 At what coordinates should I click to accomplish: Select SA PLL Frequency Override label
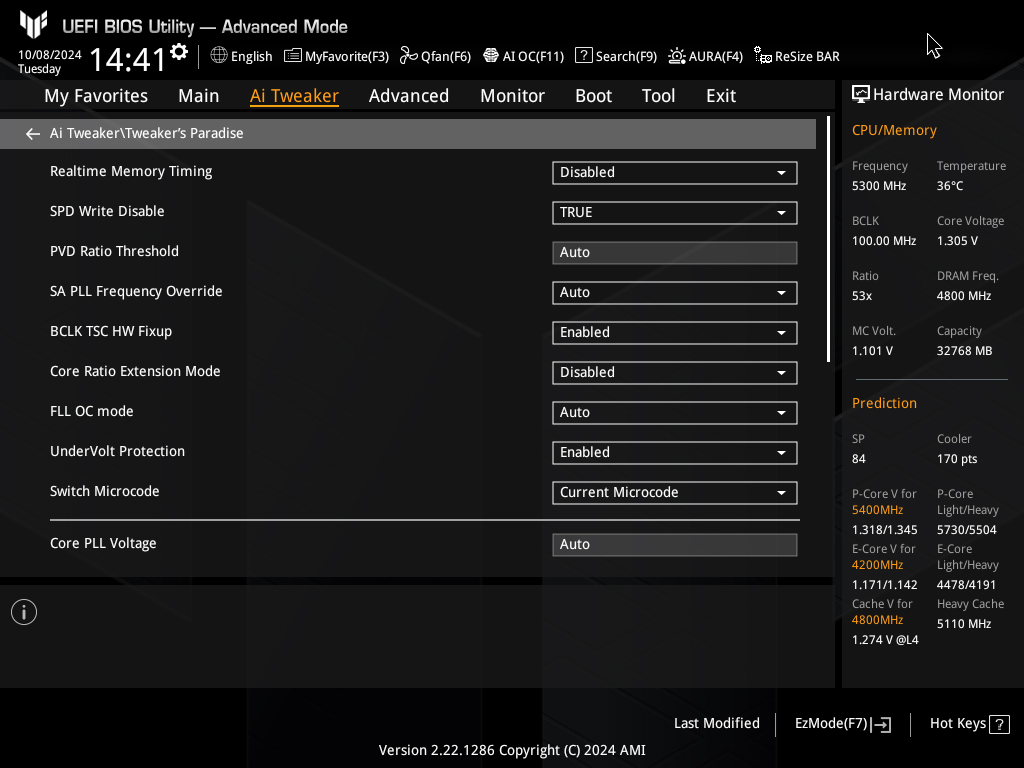tap(136, 292)
